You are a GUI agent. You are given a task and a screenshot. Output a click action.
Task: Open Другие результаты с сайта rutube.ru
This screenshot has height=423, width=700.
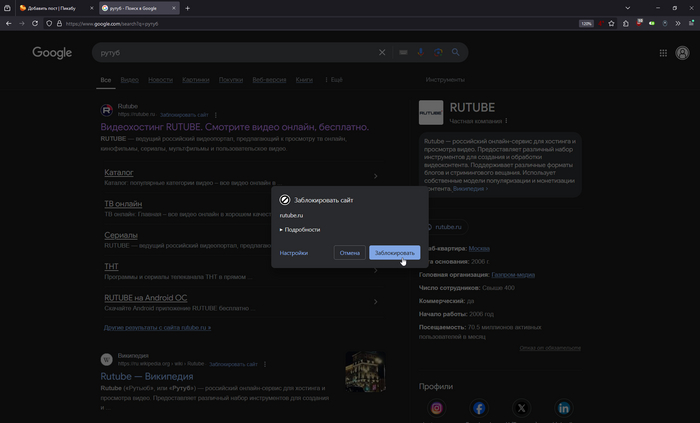(157, 328)
